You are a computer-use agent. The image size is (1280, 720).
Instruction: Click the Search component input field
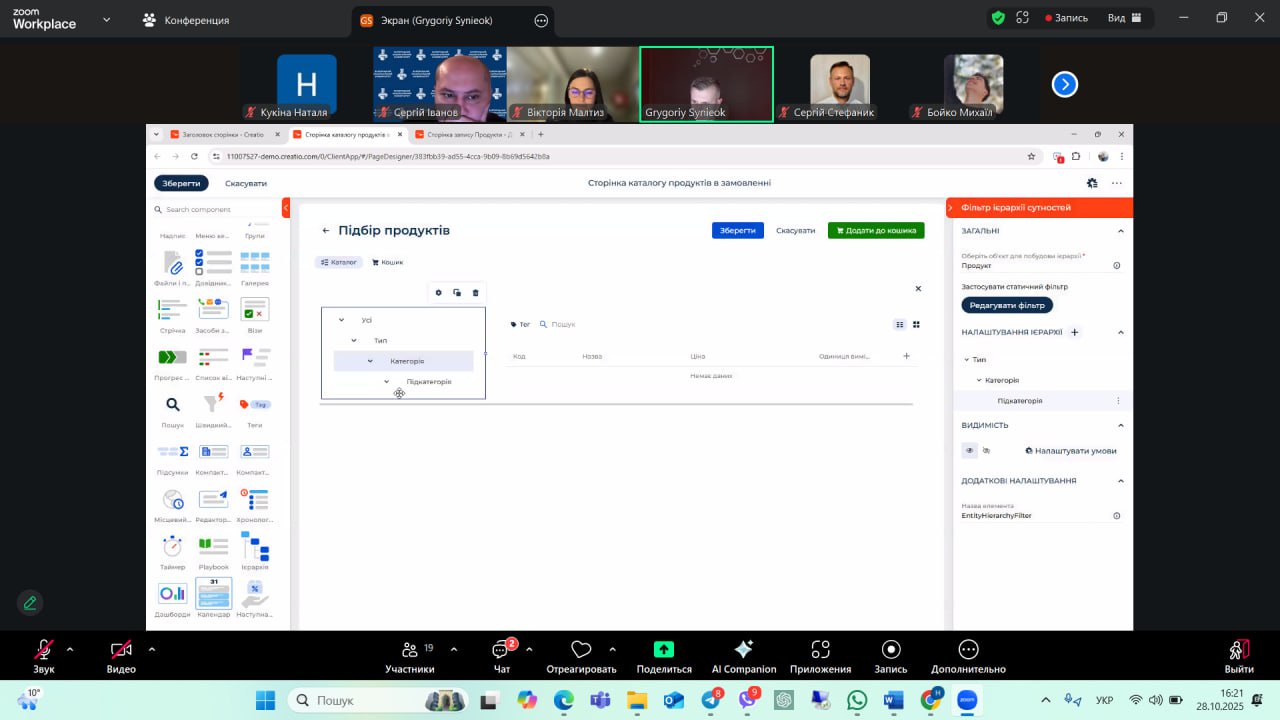coord(216,210)
